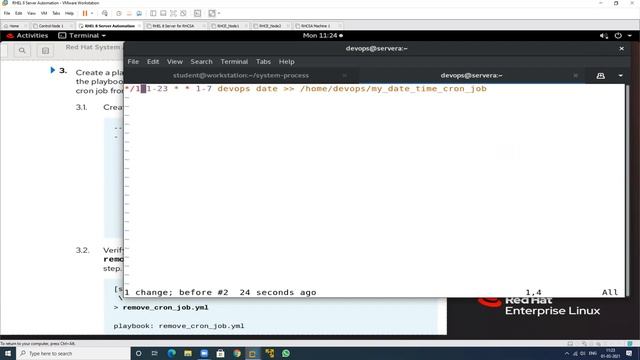Image resolution: width=640 pixels, height=360 pixels.
Task: Click the VMware pause/suspend toolbar button
Action: [x=85, y=13]
